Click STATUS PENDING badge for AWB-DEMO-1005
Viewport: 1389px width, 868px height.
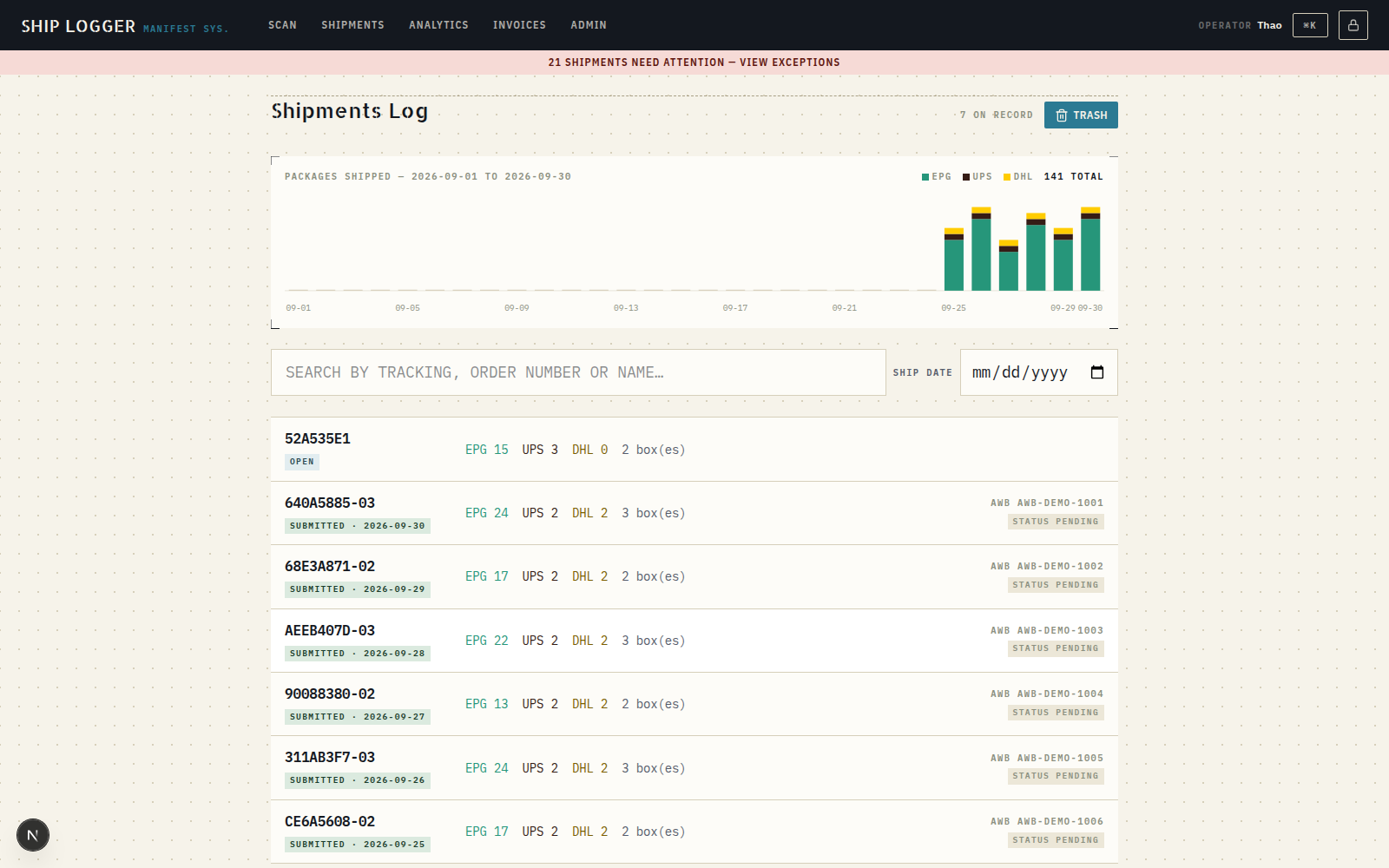[1056, 776]
